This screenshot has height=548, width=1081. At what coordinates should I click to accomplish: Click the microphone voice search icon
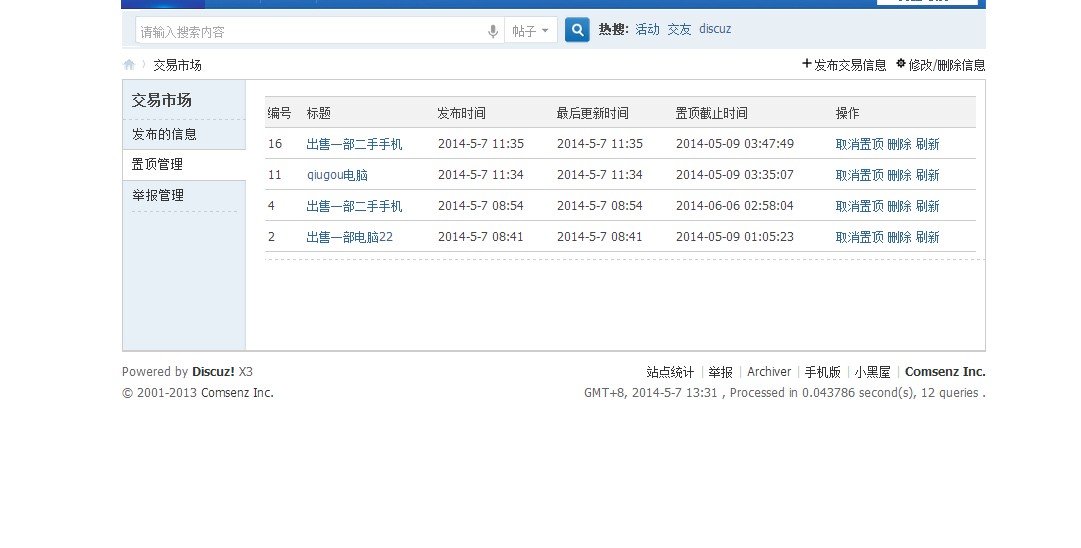tap(492, 31)
